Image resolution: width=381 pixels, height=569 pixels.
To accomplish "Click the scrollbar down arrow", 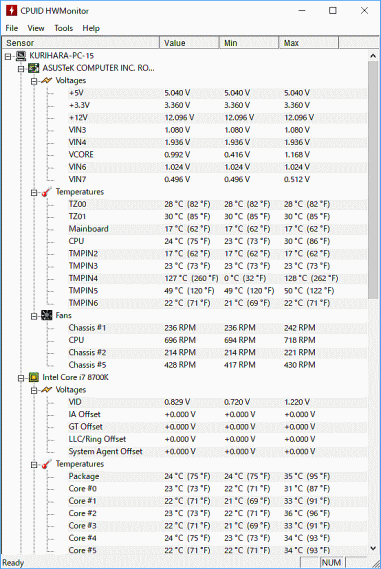I will pos(373,548).
